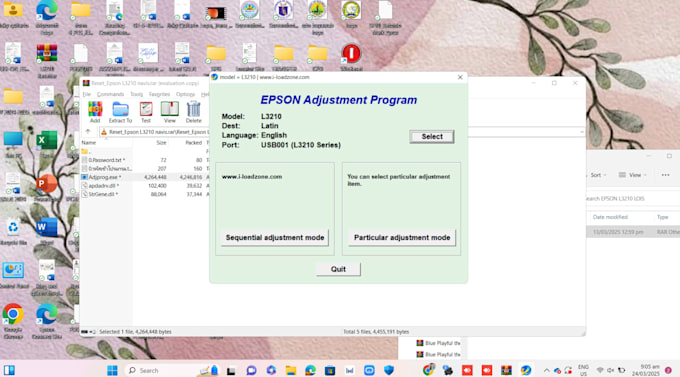Click the Add icon in WinRAR toolbar
The image size is (680, 377).
point(95,112)
